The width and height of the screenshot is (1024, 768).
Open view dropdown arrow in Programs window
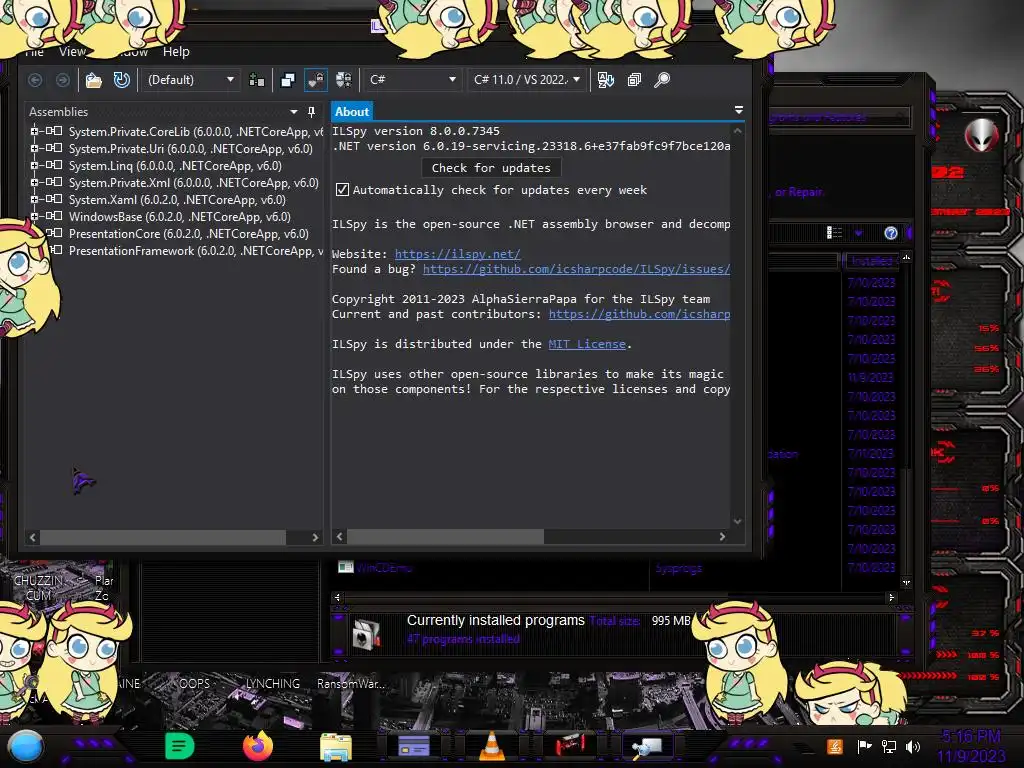click(858, 233)
